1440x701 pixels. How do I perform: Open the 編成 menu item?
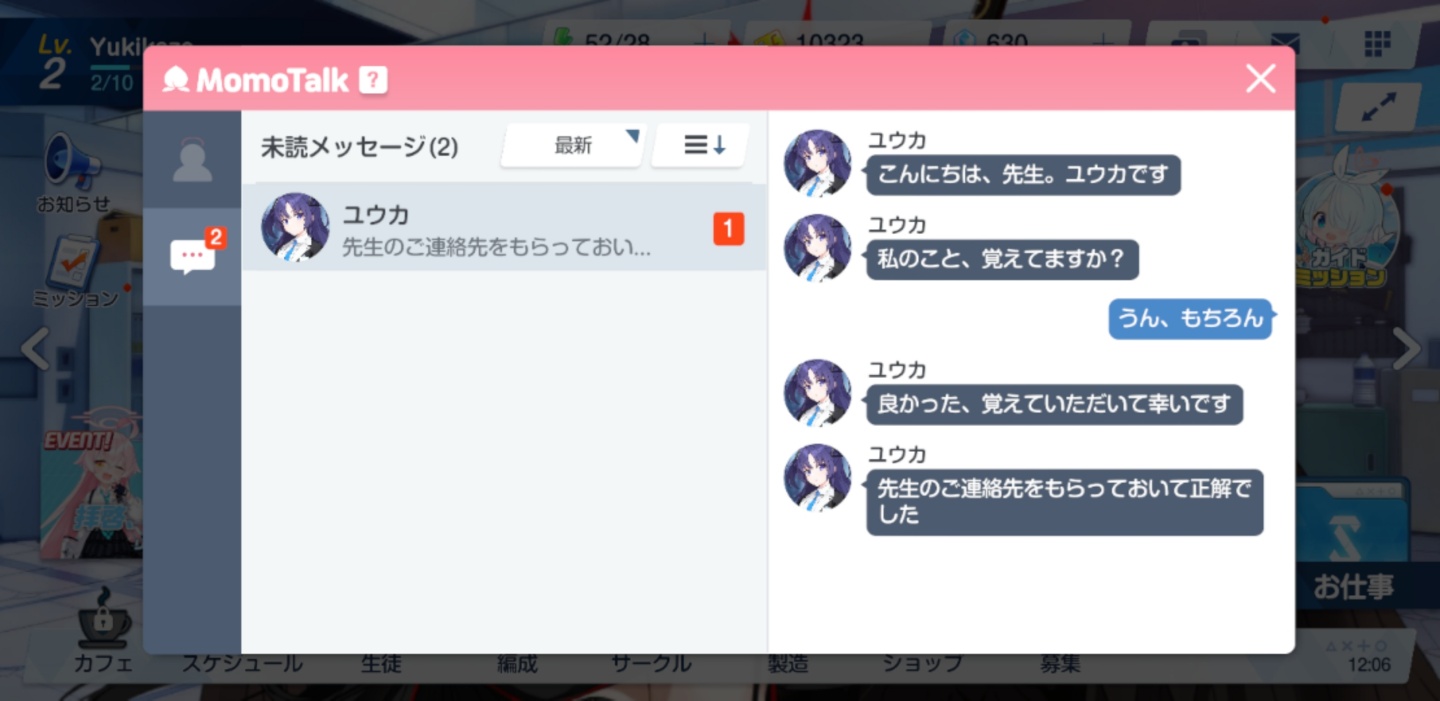517,664
